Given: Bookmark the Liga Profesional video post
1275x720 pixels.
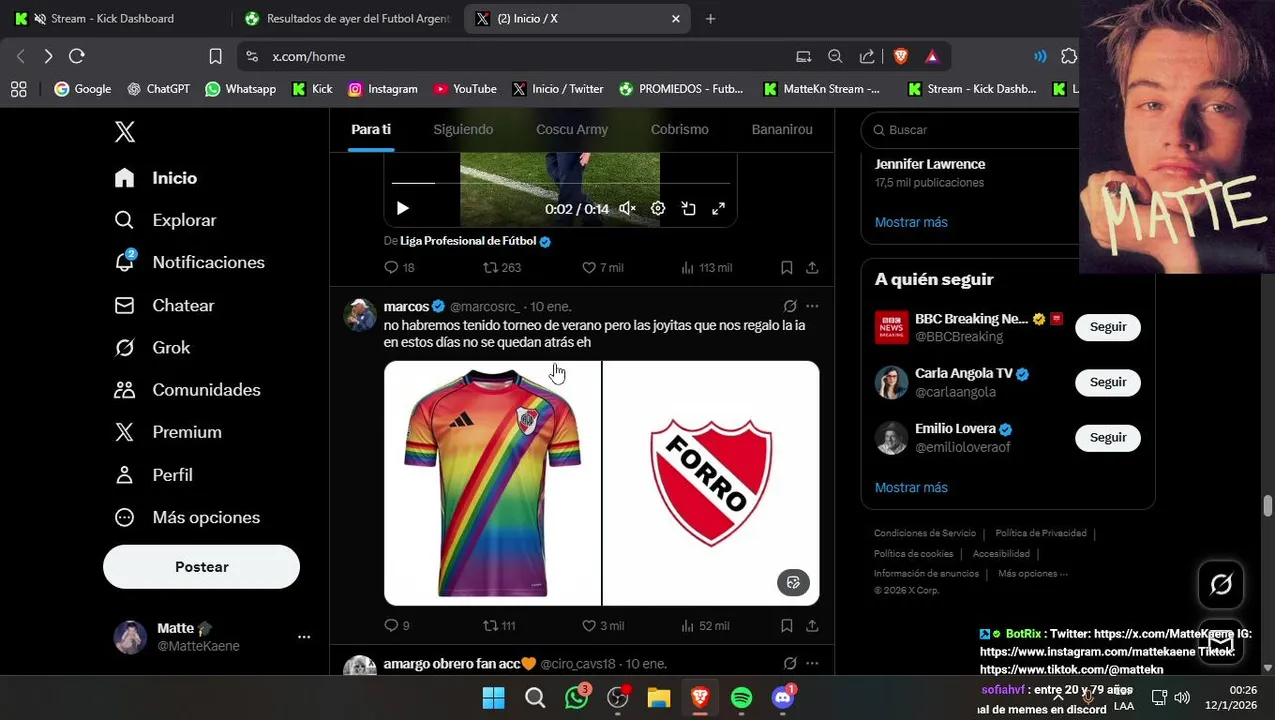Looking at the screenshot, I should click(x=787, y=268).
